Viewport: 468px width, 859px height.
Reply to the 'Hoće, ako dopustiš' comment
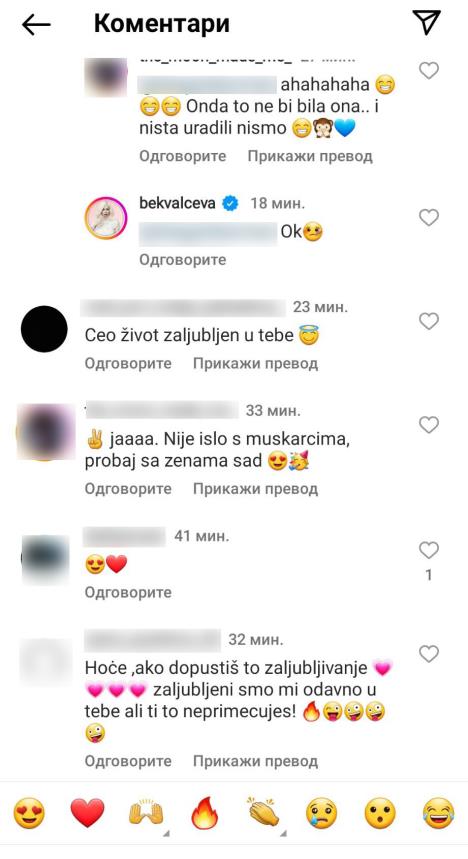[128, 761]
